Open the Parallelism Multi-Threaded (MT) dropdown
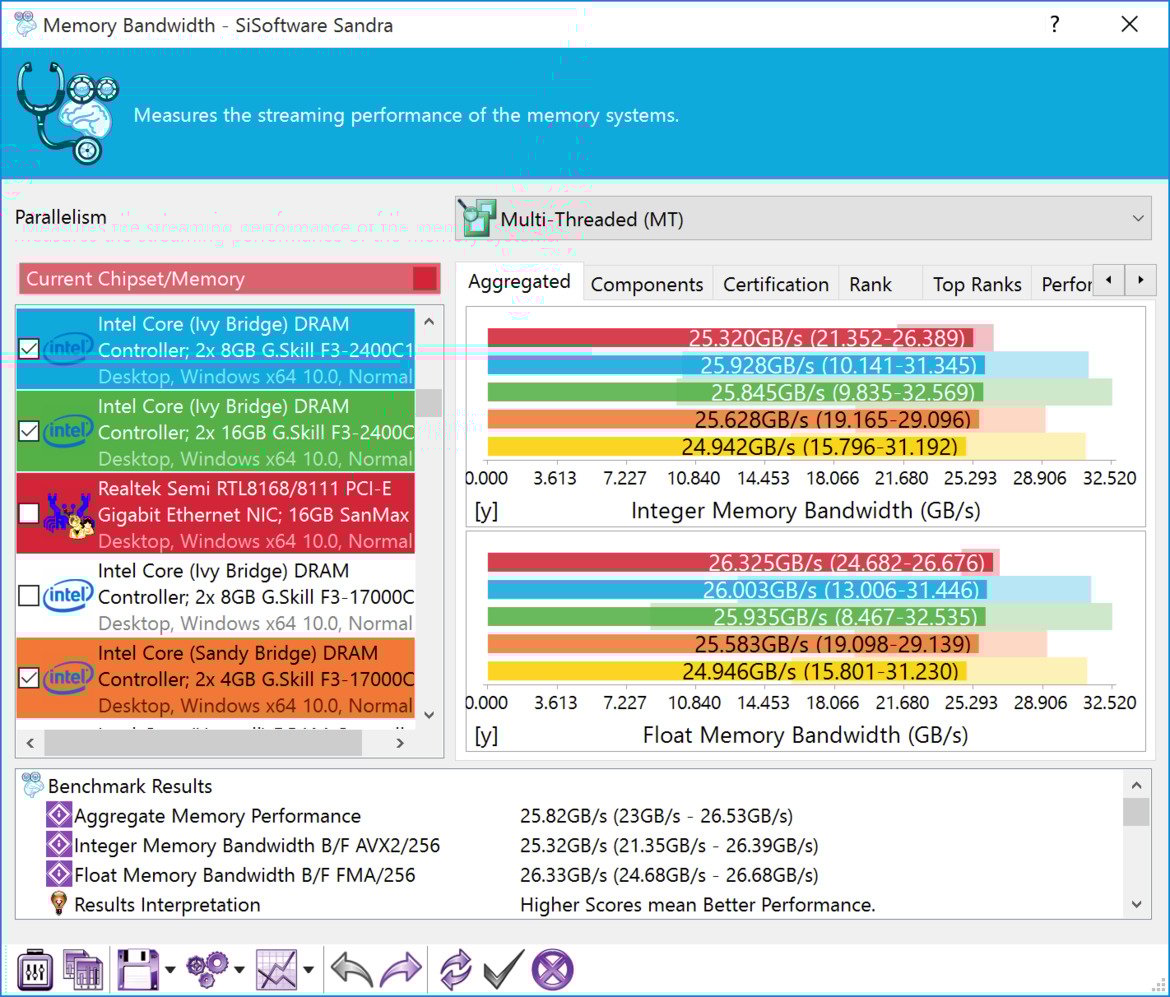 click(803, 219)
